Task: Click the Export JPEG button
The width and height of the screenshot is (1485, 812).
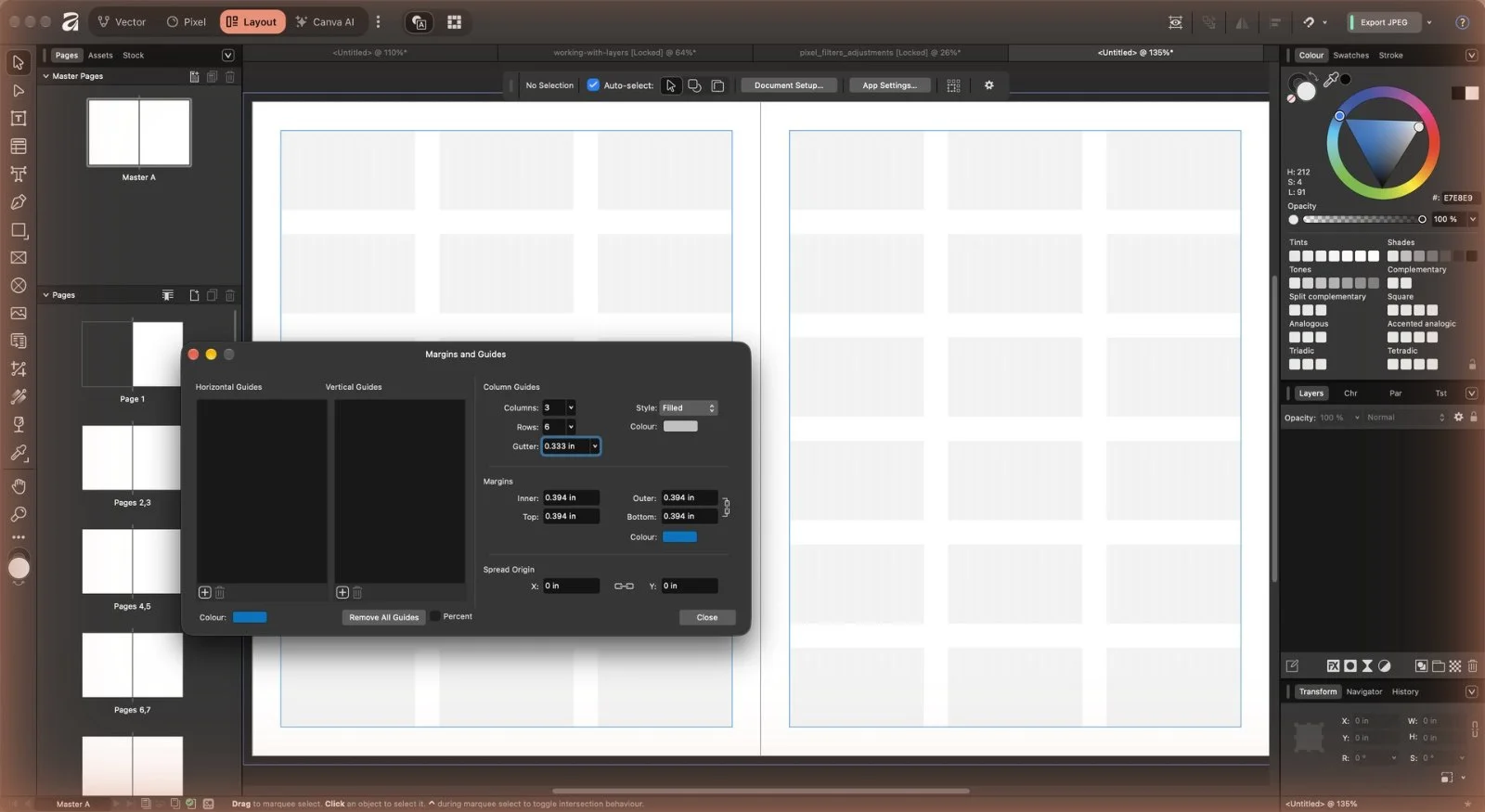Action: point(1383,21)
